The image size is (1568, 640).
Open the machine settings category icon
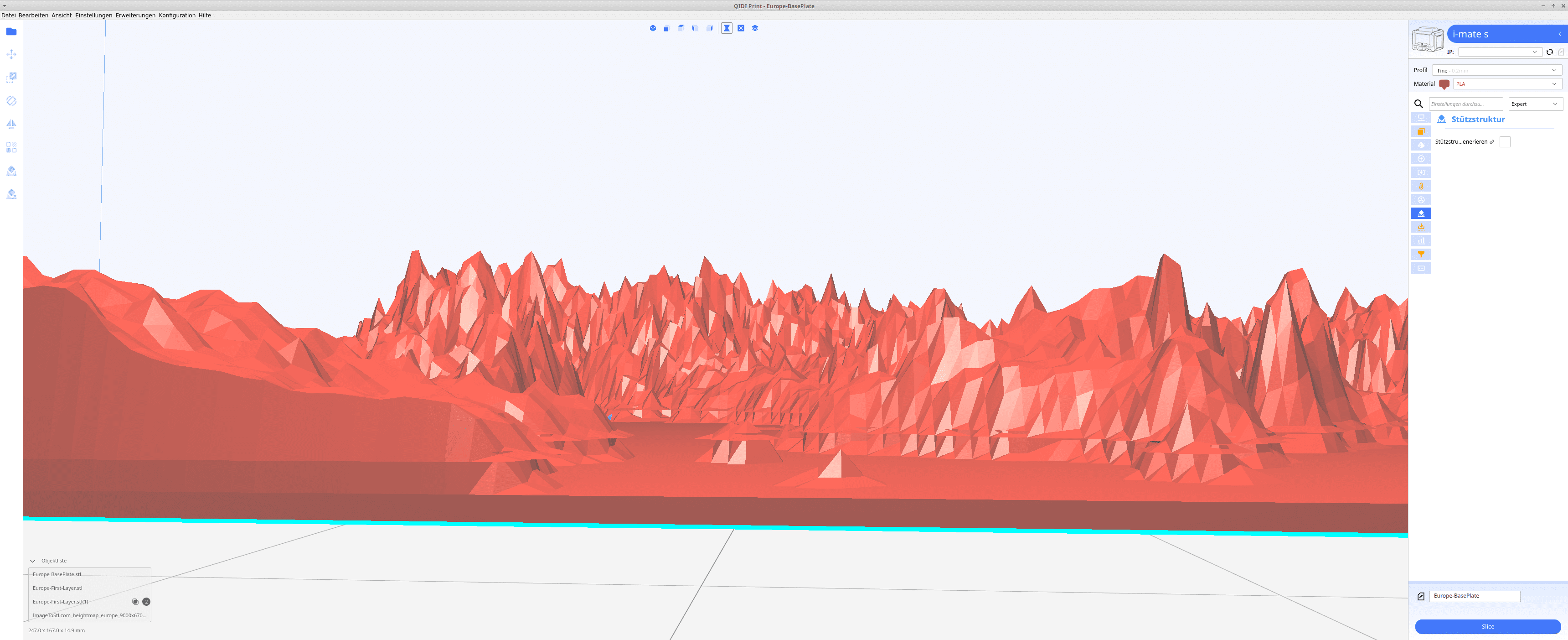(x=1421, y=118)
